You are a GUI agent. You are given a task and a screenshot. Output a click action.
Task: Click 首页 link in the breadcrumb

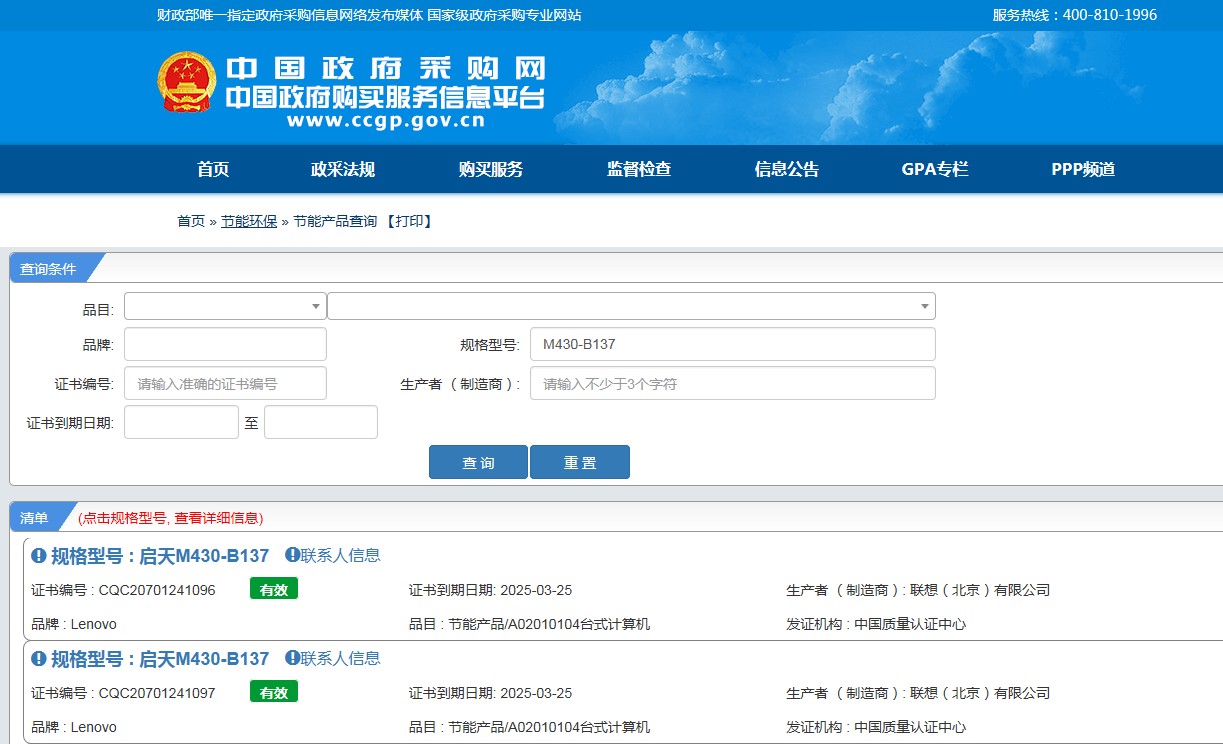(191, 221)
